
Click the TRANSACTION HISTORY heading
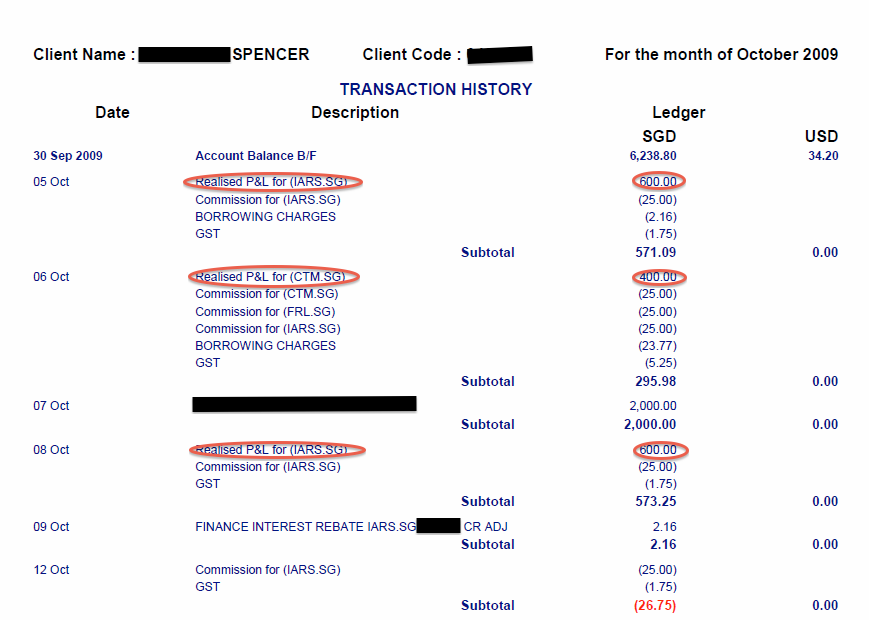click(x=435, y=89)
